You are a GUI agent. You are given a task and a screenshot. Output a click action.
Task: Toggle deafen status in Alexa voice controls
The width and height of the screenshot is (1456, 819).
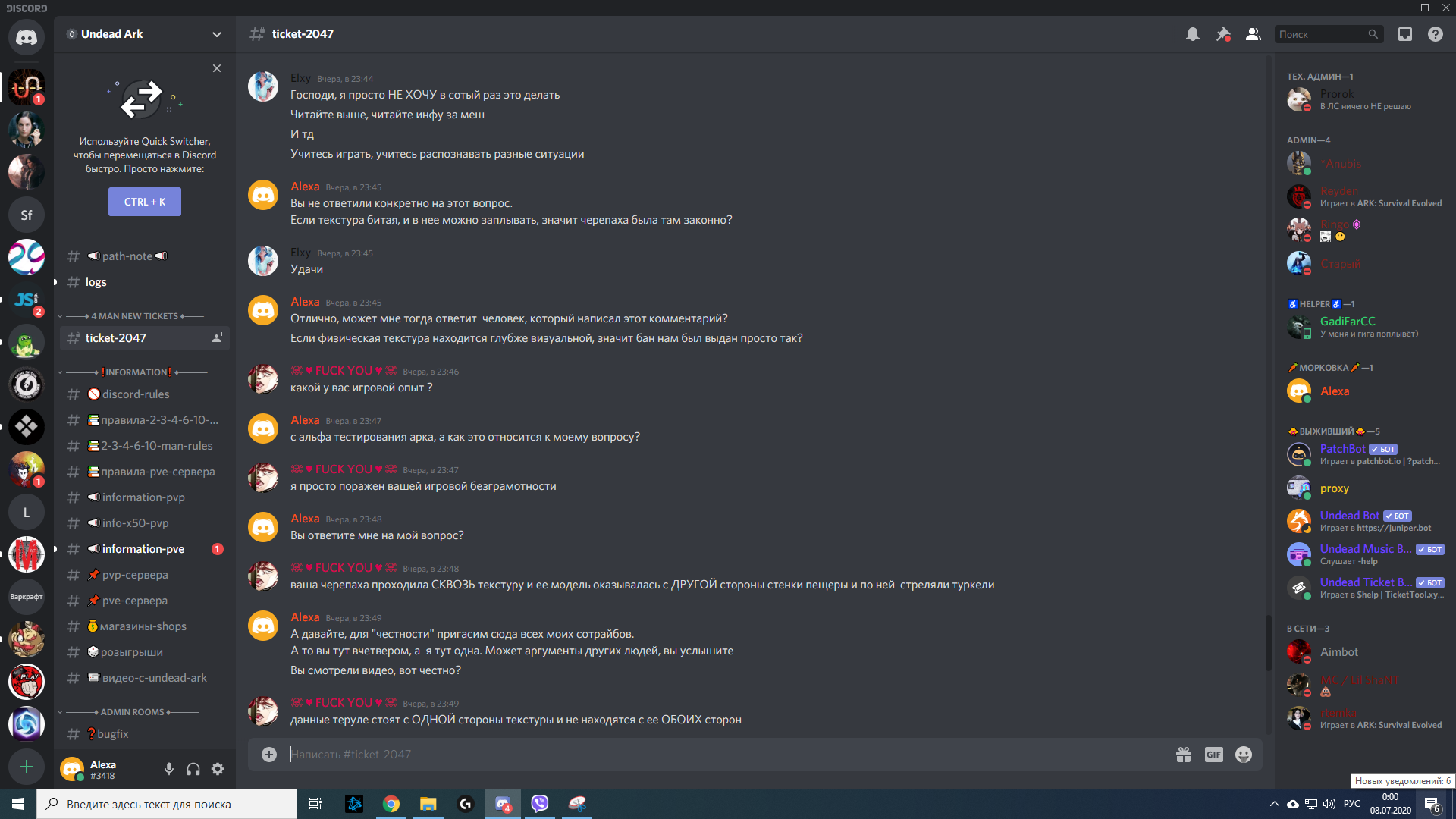tap(192, 770)
